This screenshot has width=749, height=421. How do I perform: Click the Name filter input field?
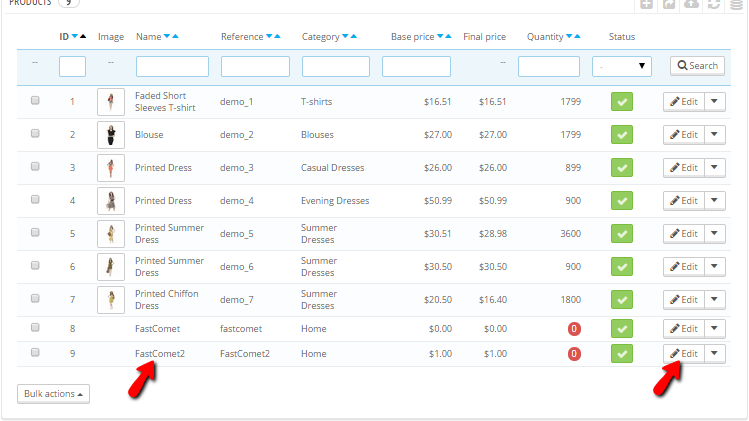[172, 66]
